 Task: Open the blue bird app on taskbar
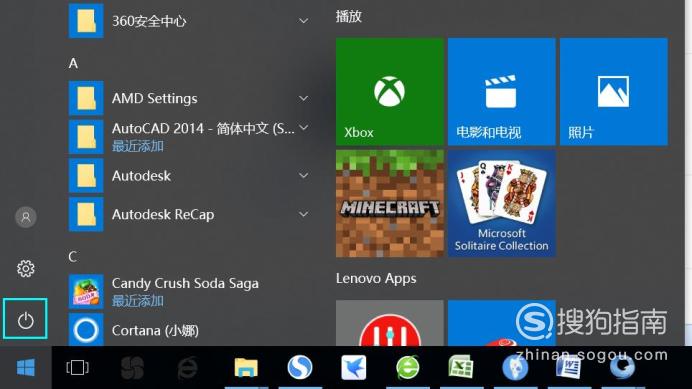(x=354, y=367)
